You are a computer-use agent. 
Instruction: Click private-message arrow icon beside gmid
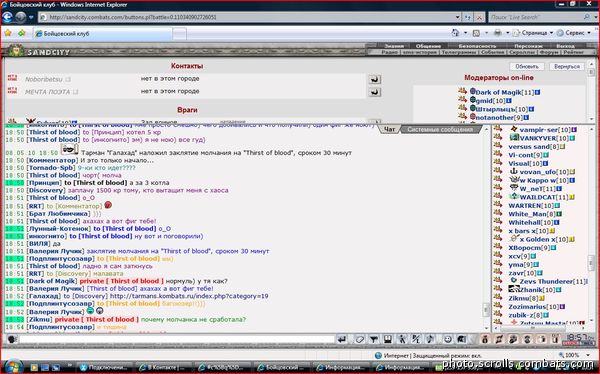click(462, 100)
